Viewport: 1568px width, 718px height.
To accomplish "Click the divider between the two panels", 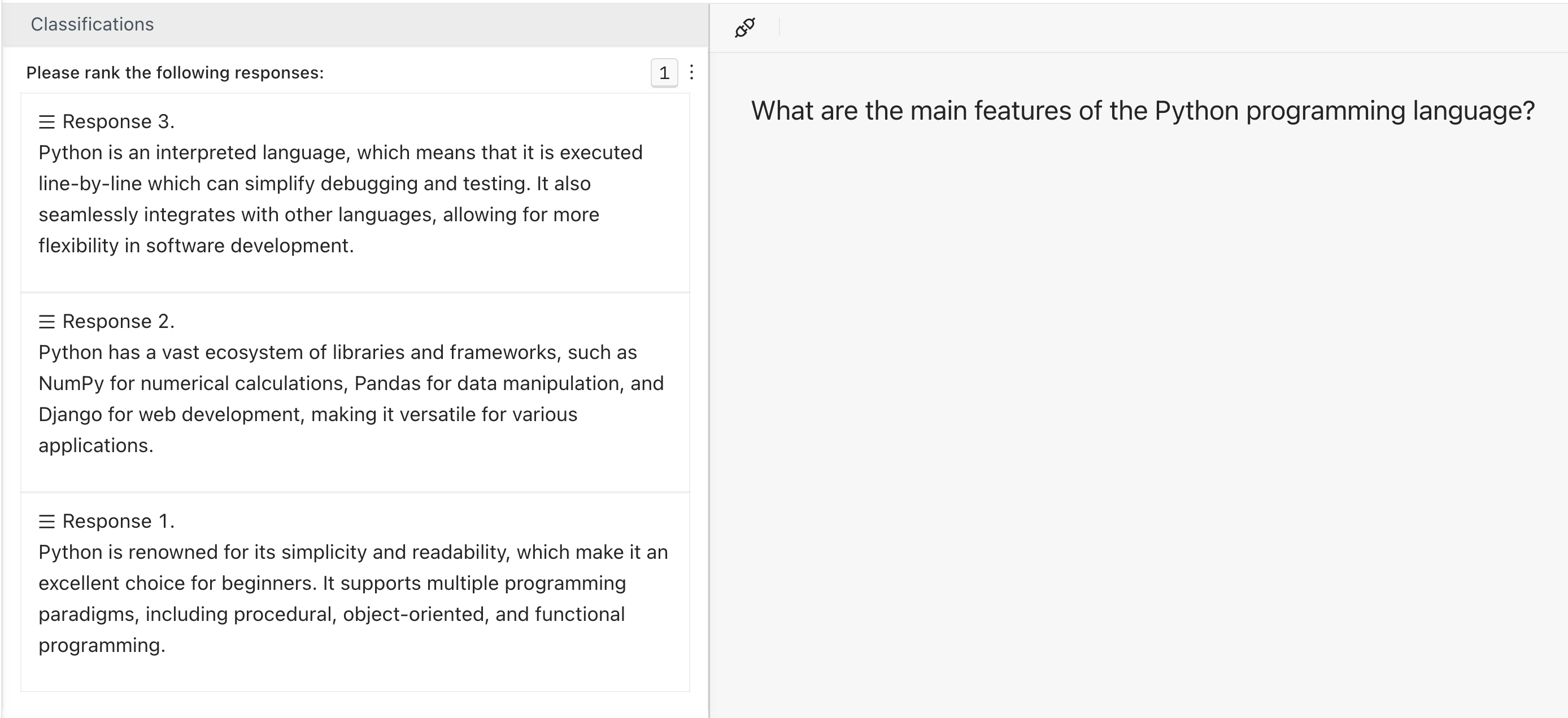I will 709,365.
